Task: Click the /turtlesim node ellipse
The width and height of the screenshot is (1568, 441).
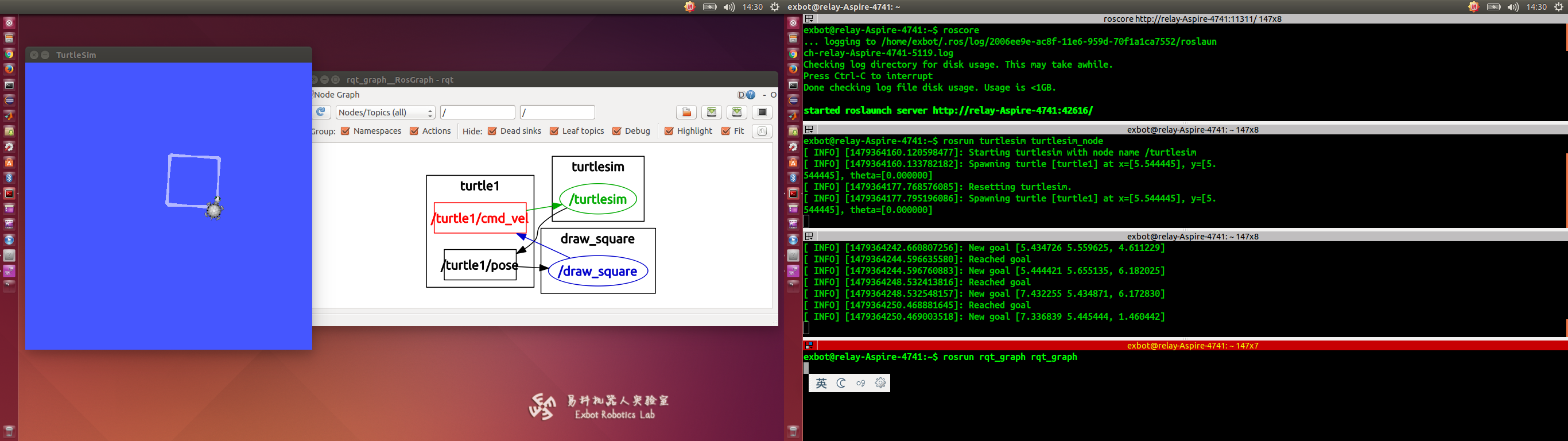Action: pyautogui.click(x=597, y=199)
